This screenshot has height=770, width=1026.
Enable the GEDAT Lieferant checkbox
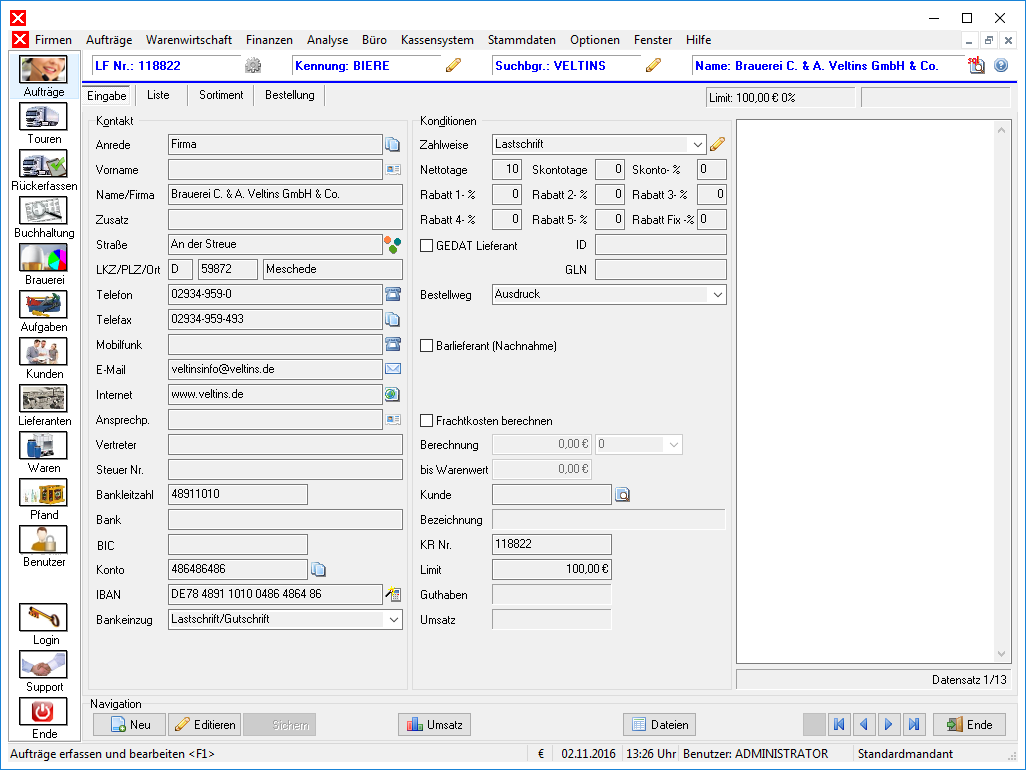tap(427, 245)
